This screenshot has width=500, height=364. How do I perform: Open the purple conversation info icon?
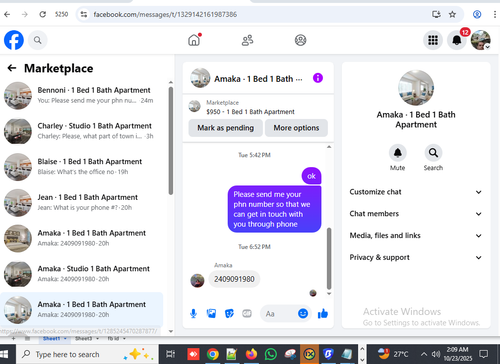pyautogui.click(x=318, y=78)
